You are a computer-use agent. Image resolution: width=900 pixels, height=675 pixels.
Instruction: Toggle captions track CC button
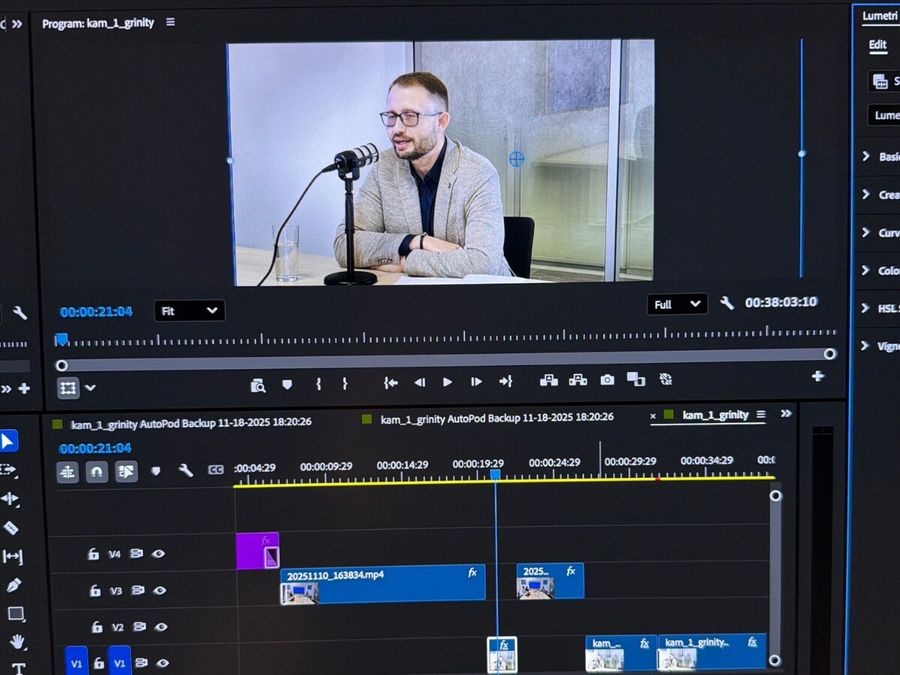click(x=216, y=470)
